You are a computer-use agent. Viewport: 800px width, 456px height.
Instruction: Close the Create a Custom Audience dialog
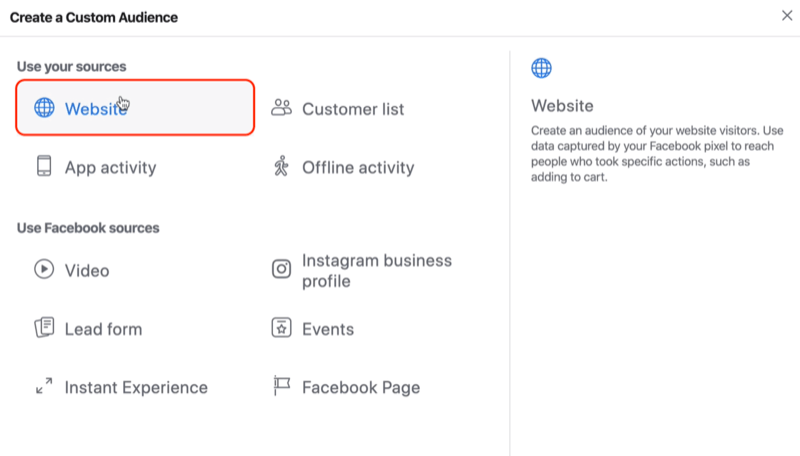787,16
